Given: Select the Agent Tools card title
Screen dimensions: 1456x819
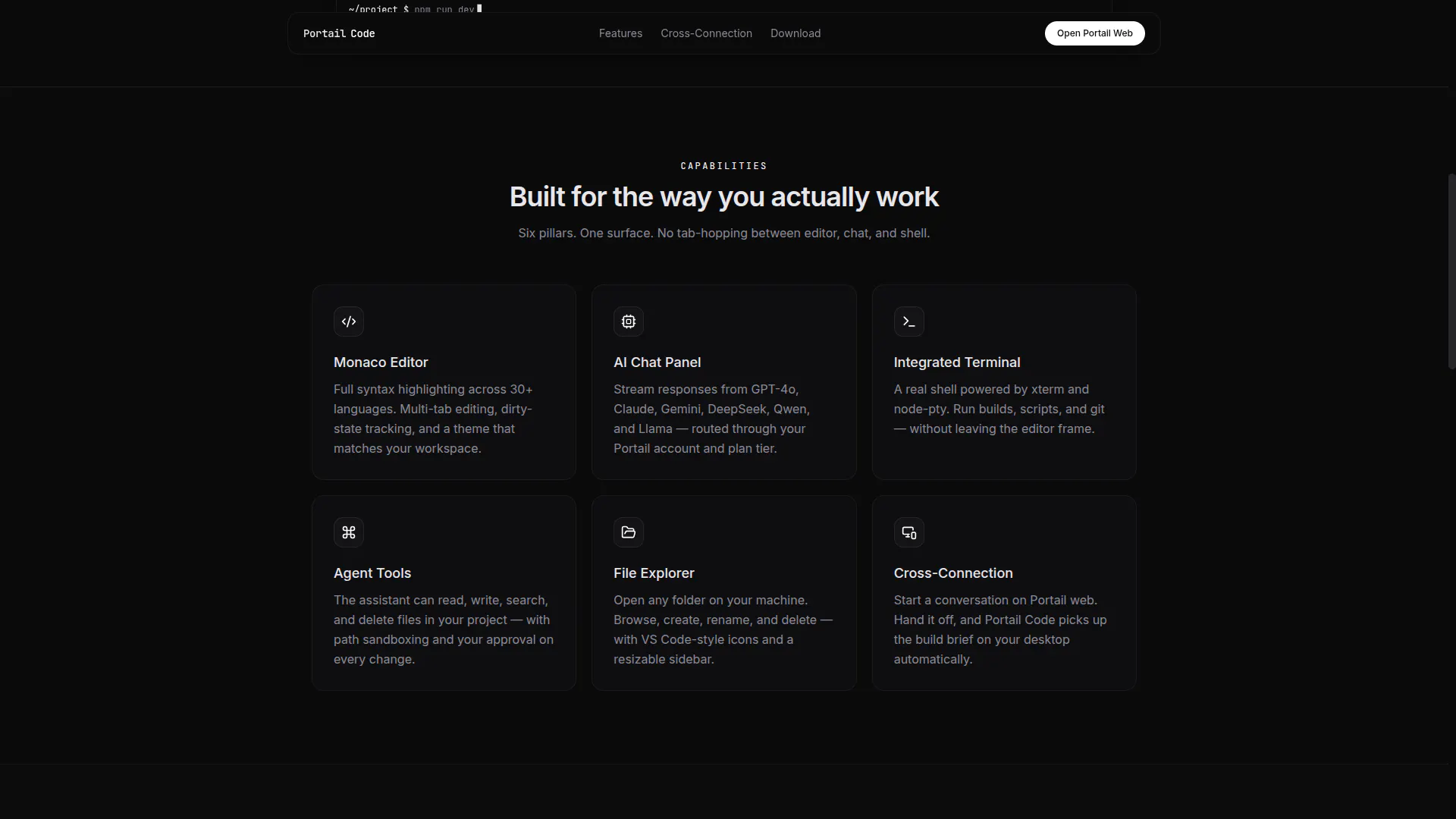Looking at the screenshot, I should [372, 573].
